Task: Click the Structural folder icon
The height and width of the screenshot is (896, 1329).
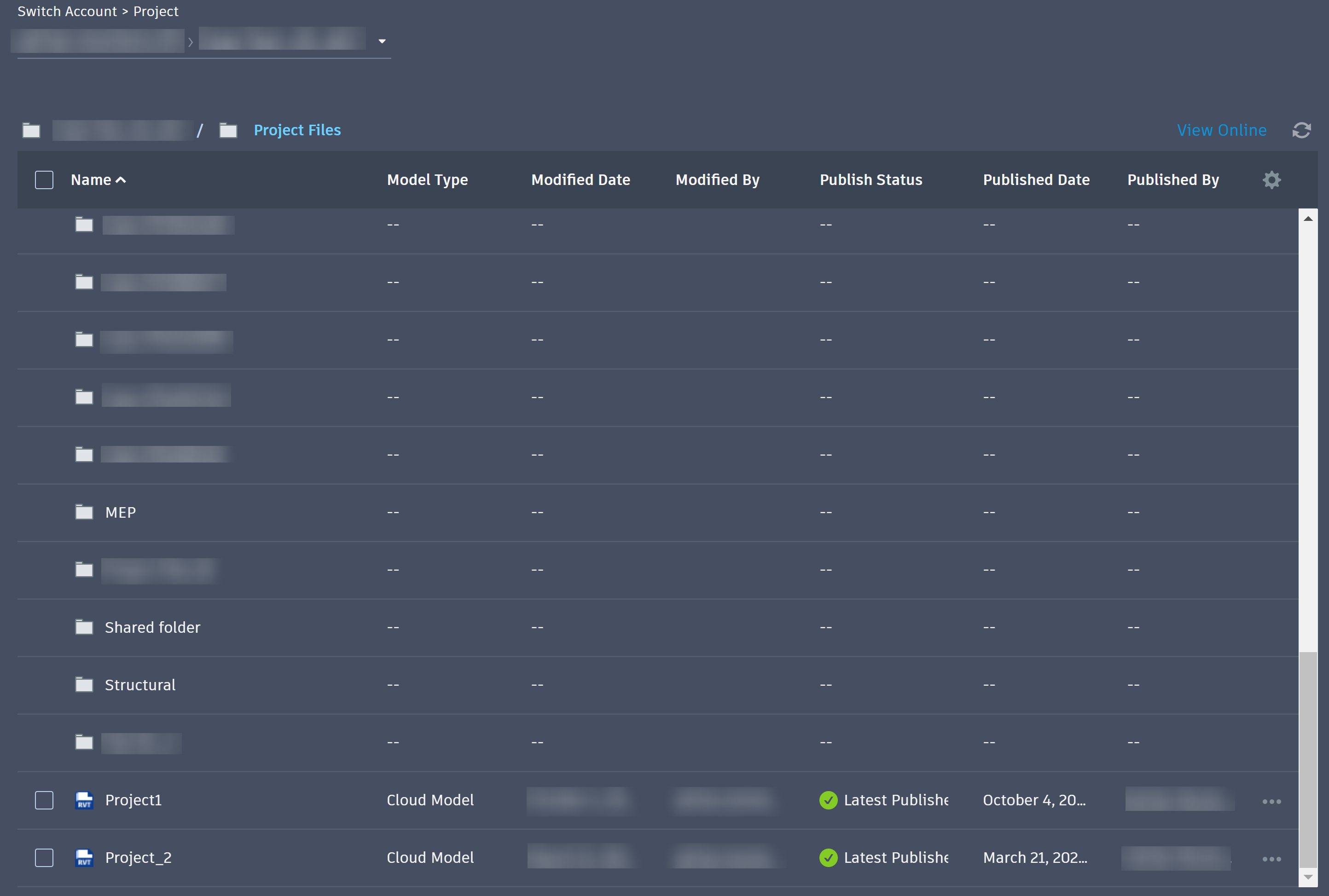Action: (x=84, y=685)
